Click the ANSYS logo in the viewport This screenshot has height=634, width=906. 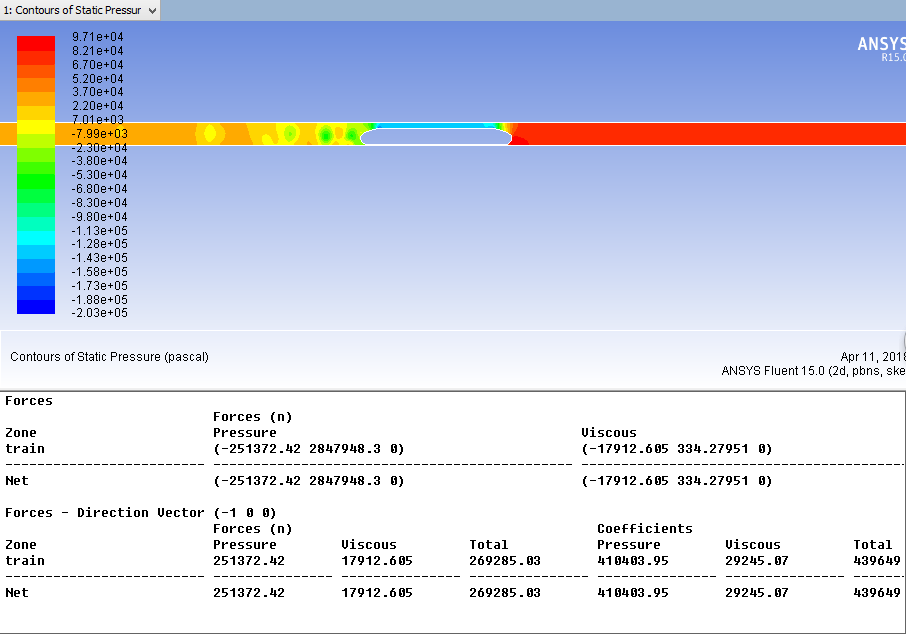pyautogui.click(x=880, y=45)
